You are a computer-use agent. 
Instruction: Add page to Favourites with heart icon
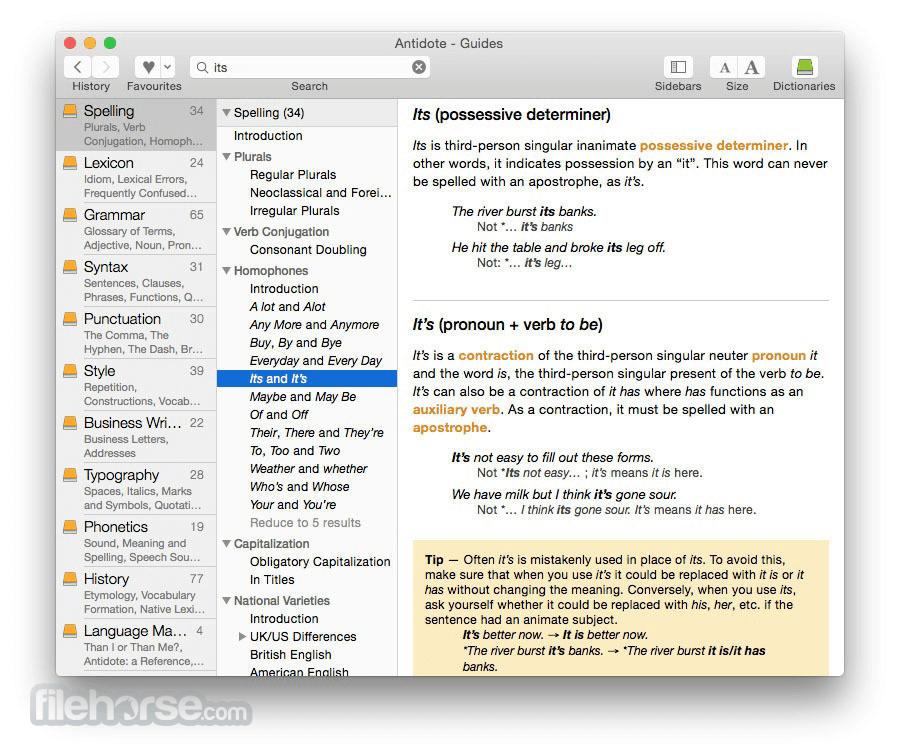click(148, 67)
